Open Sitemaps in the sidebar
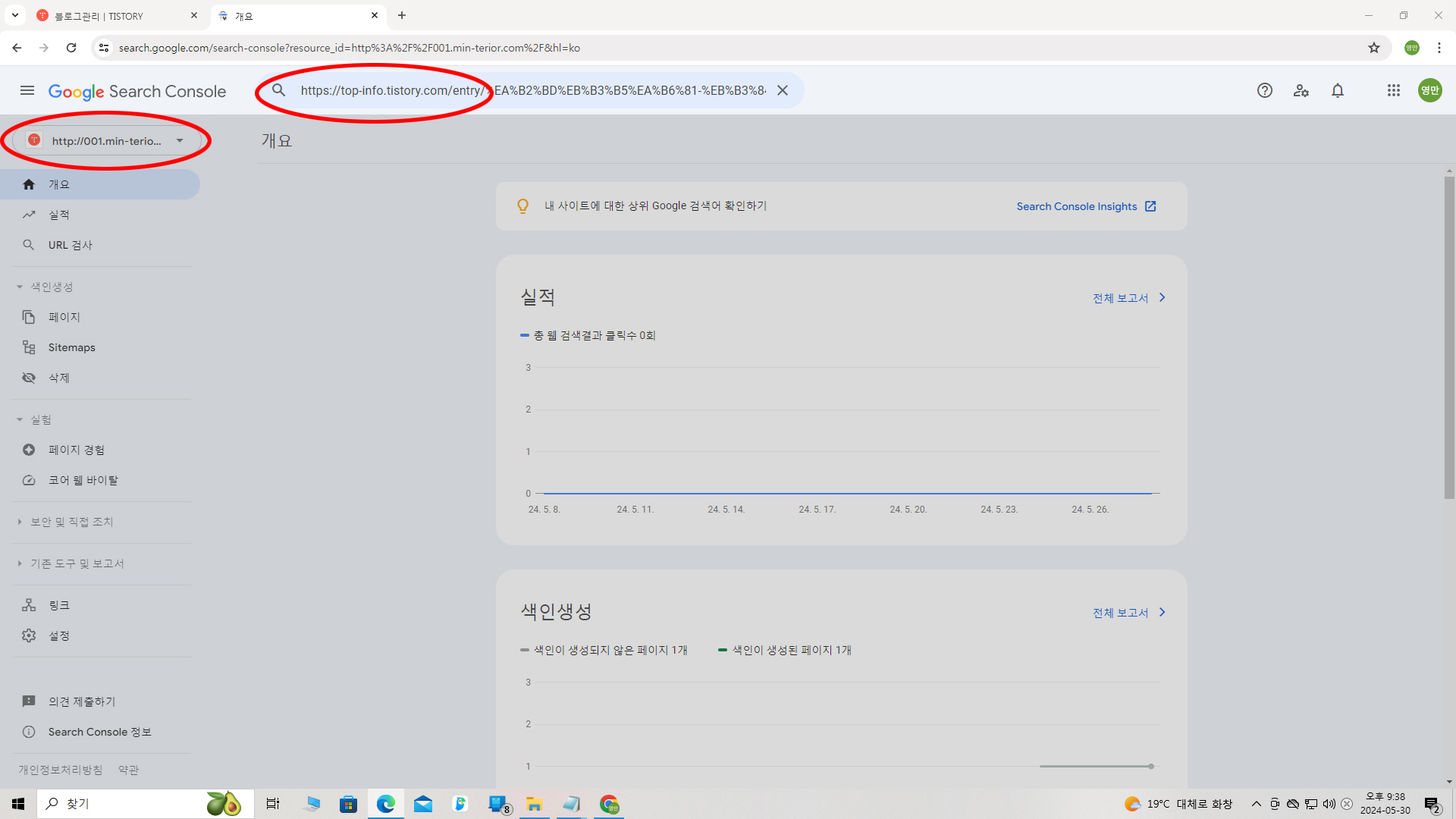This screenshot has width=1456, height=819. click(71, 347)
